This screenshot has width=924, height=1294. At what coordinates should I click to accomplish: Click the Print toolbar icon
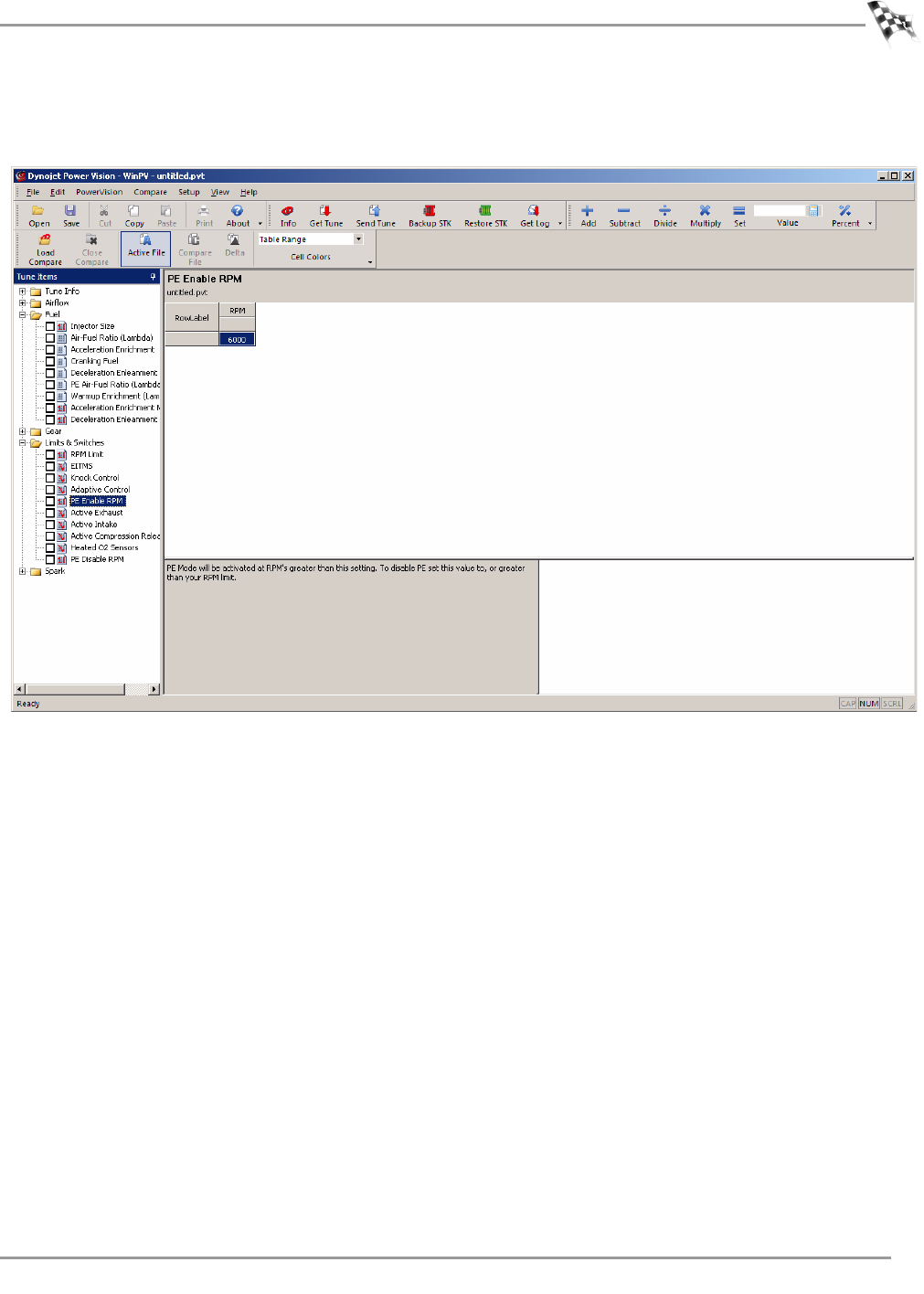click(x=204, y=216)
